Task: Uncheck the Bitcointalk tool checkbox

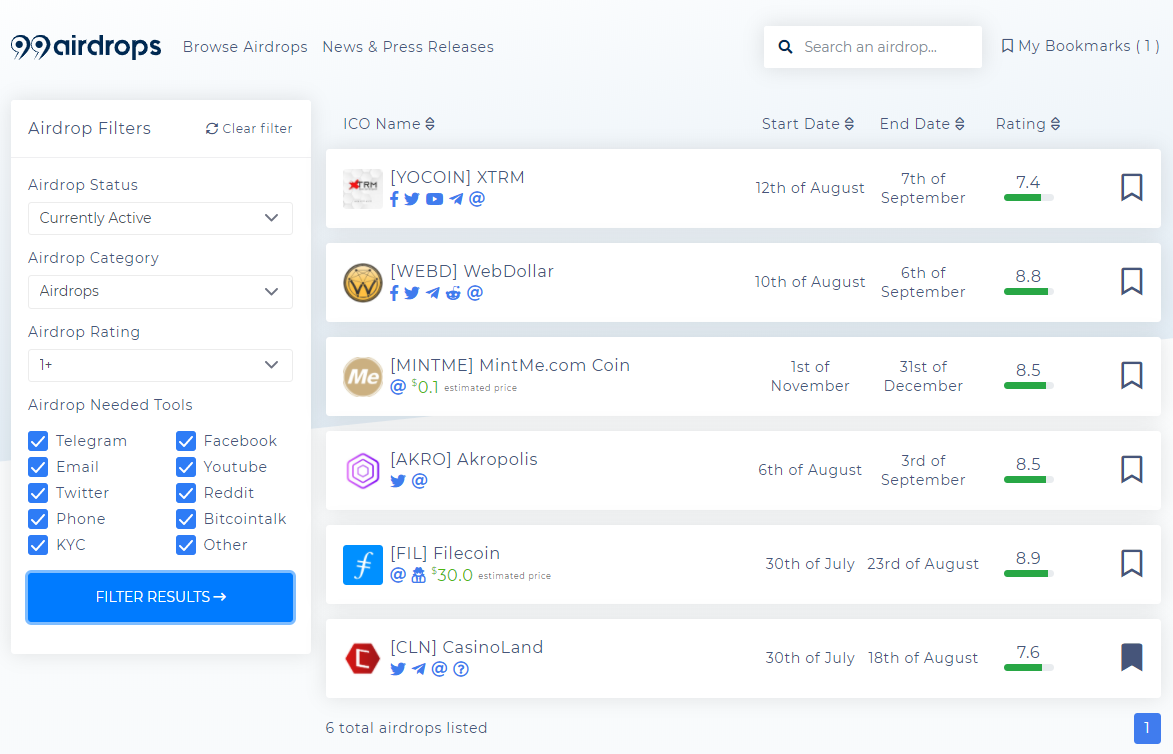Action: coord(186,519)
